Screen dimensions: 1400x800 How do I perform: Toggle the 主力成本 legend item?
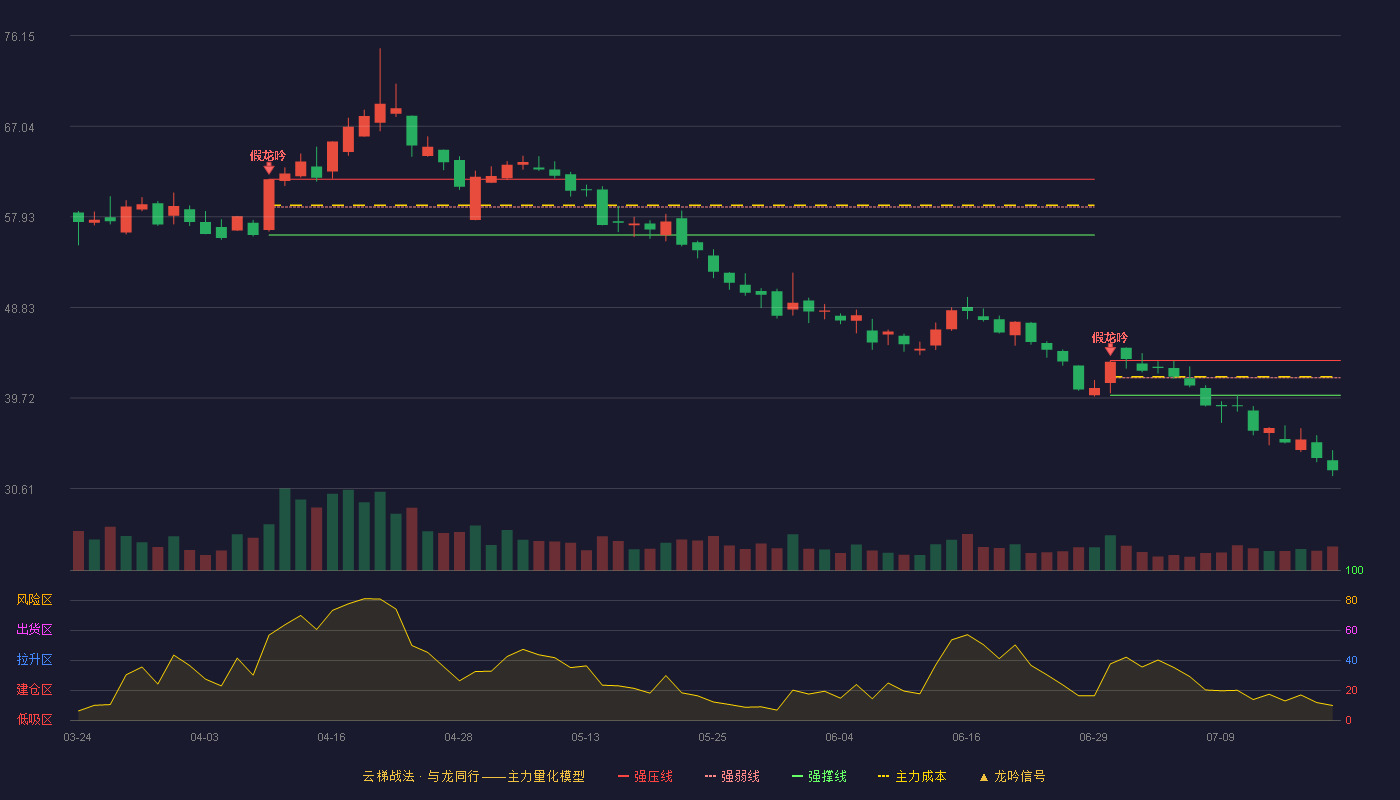click(912, 776)
